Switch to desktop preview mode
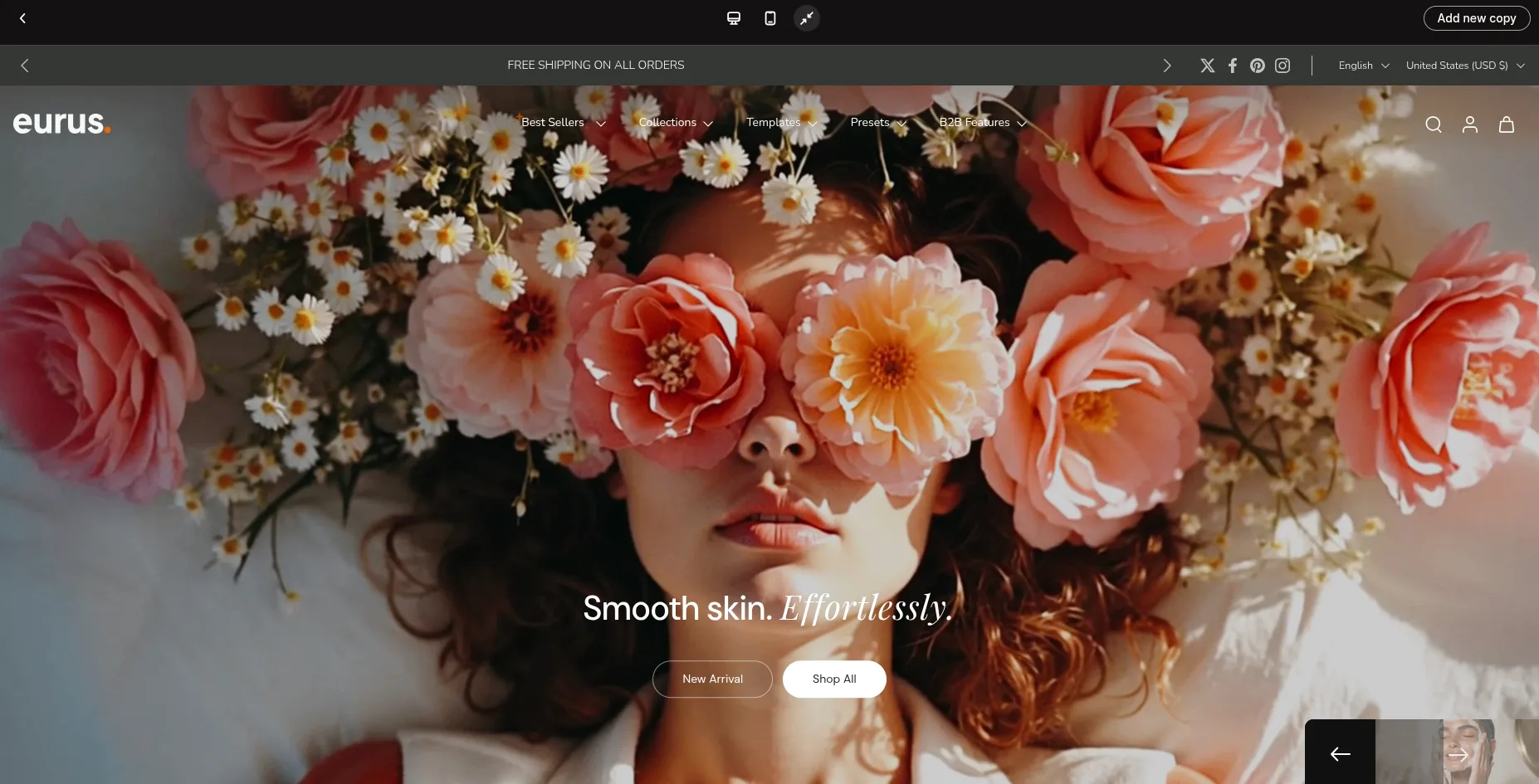This screenshot has height=784, width=1539. 734,18
